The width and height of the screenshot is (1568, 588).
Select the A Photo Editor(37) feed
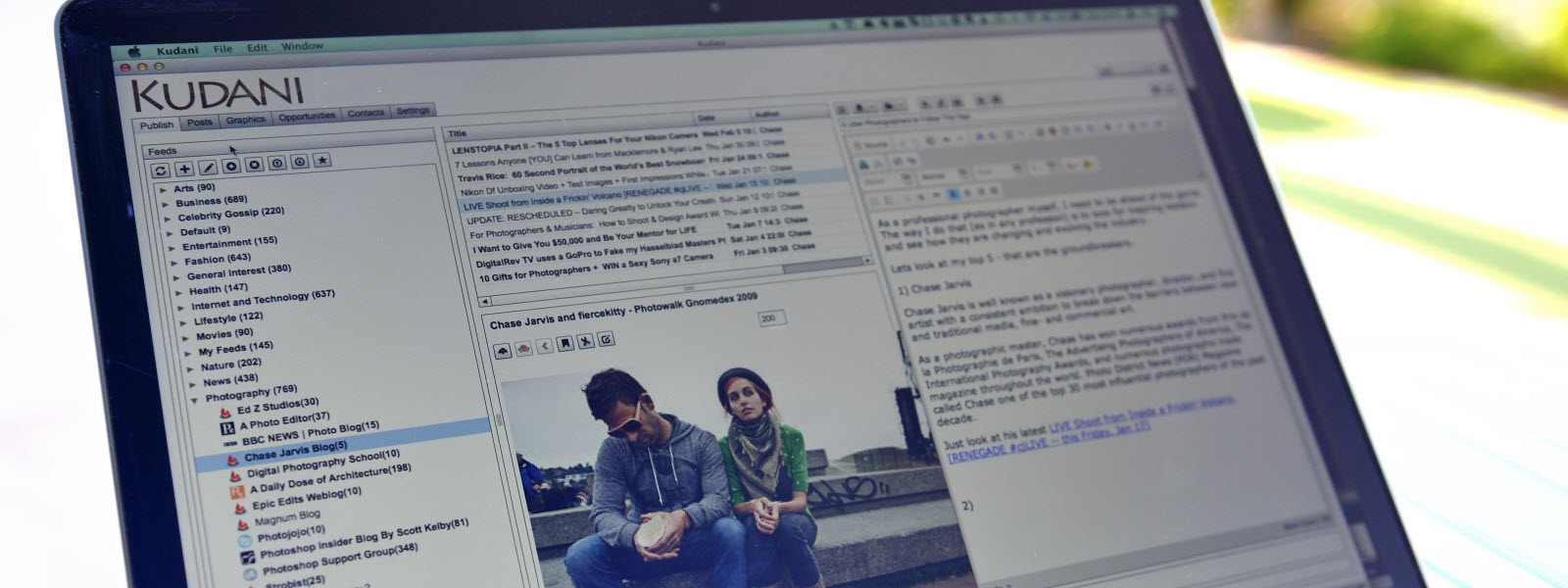pos(285,420)
